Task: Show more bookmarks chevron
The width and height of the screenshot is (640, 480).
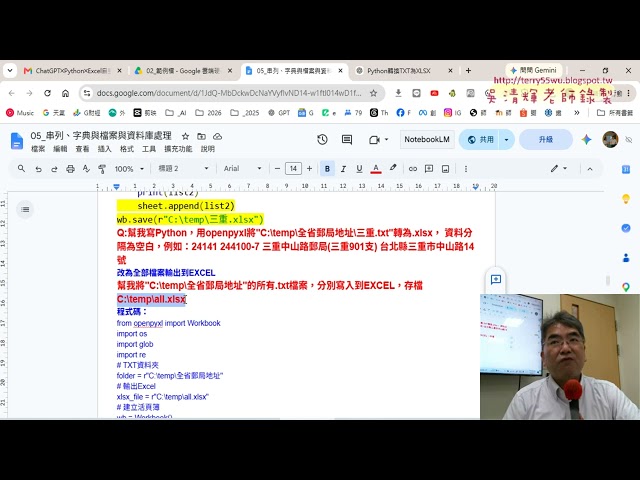Action: tap(577, 113)
